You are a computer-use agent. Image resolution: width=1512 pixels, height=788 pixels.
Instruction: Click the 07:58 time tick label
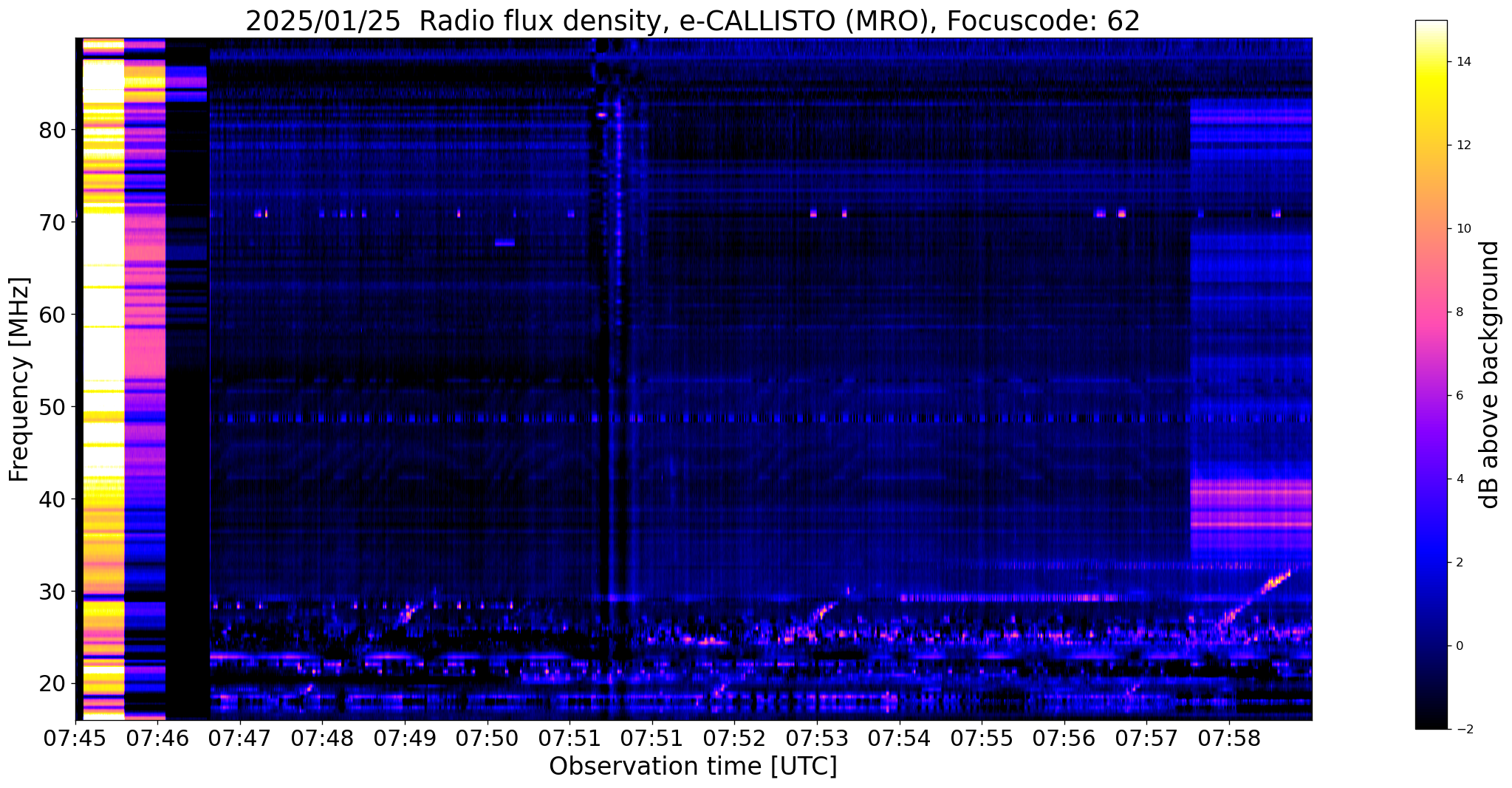tap(1229, 739)
